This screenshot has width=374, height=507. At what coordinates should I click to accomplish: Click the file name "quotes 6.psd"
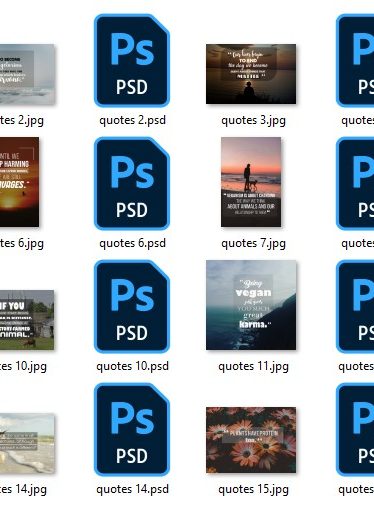(132, 243)
